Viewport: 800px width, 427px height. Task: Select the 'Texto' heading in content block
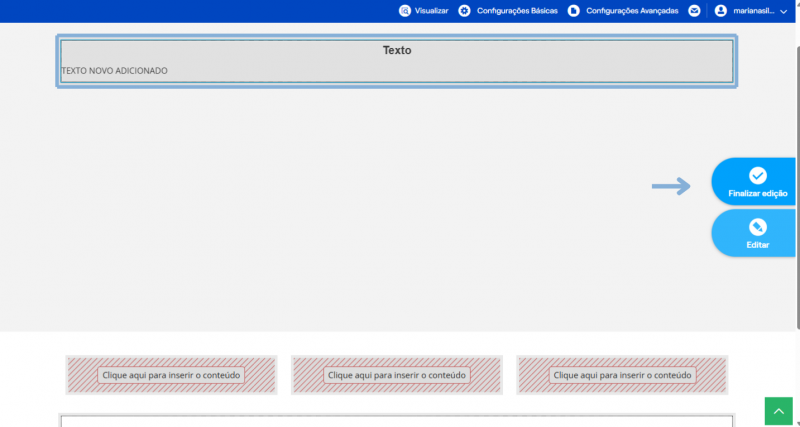[397, 51]
